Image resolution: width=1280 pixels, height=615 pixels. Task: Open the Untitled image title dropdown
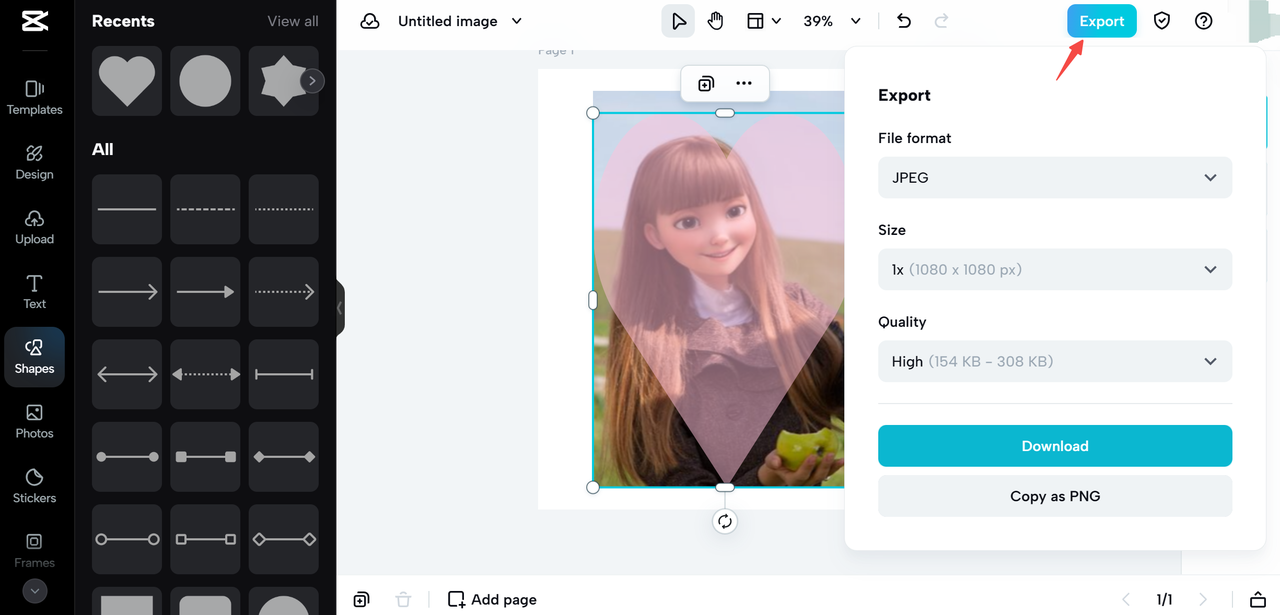(460, 21)
